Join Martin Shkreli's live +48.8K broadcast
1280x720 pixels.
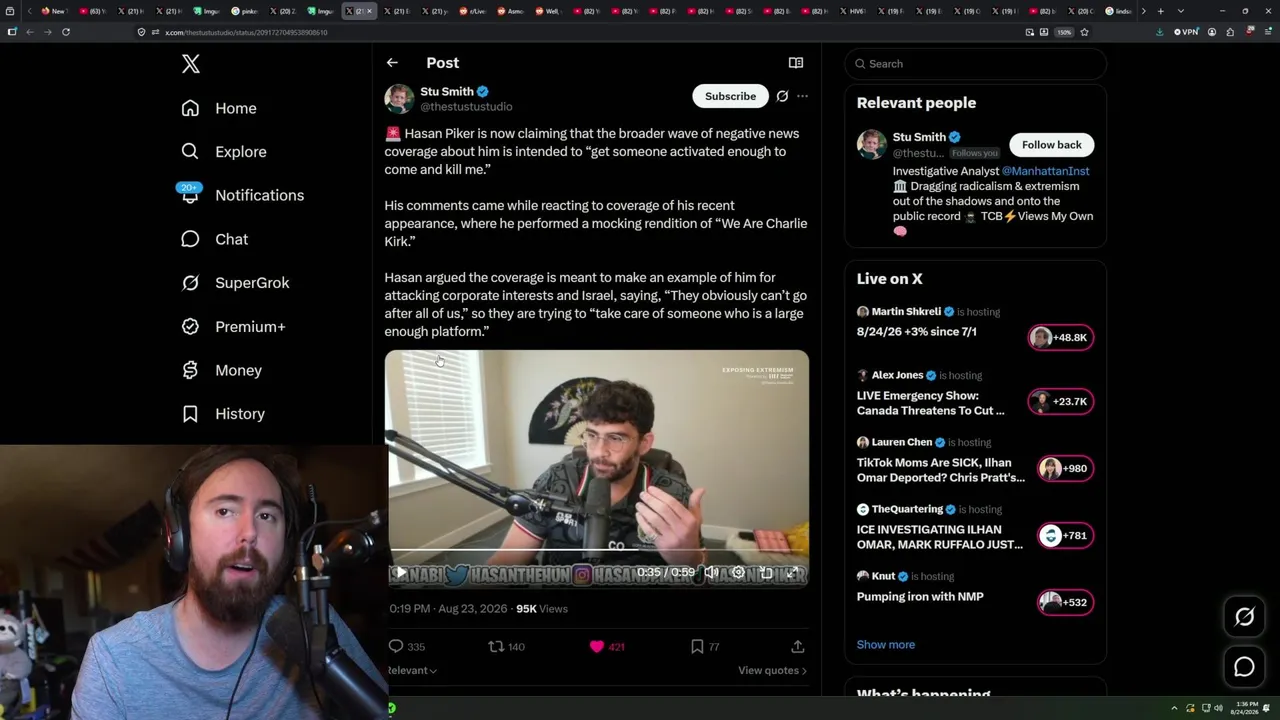point(1061,338)
